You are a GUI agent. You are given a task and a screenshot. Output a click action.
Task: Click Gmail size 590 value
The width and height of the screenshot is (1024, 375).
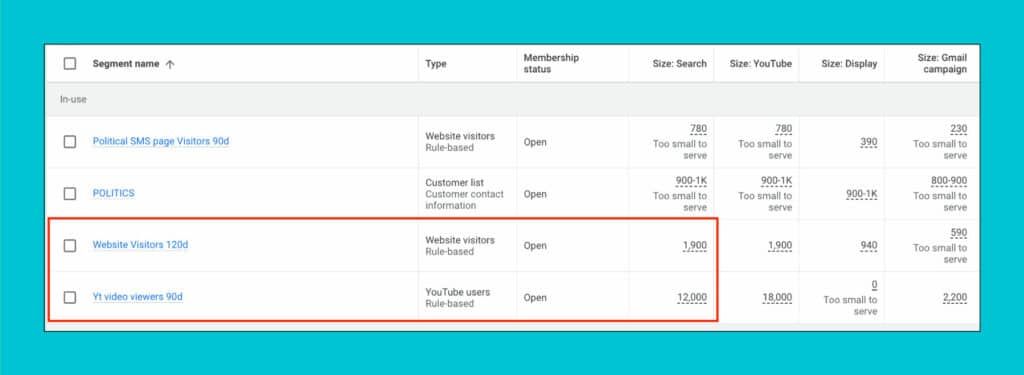(x=959, y=233)
